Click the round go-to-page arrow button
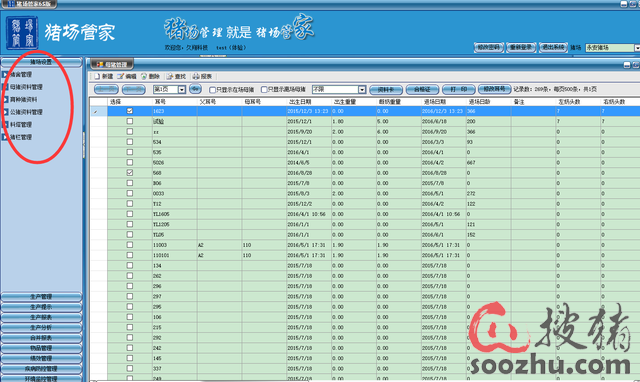This screenshot has height=382, width=640. click(x=196, y=89)
